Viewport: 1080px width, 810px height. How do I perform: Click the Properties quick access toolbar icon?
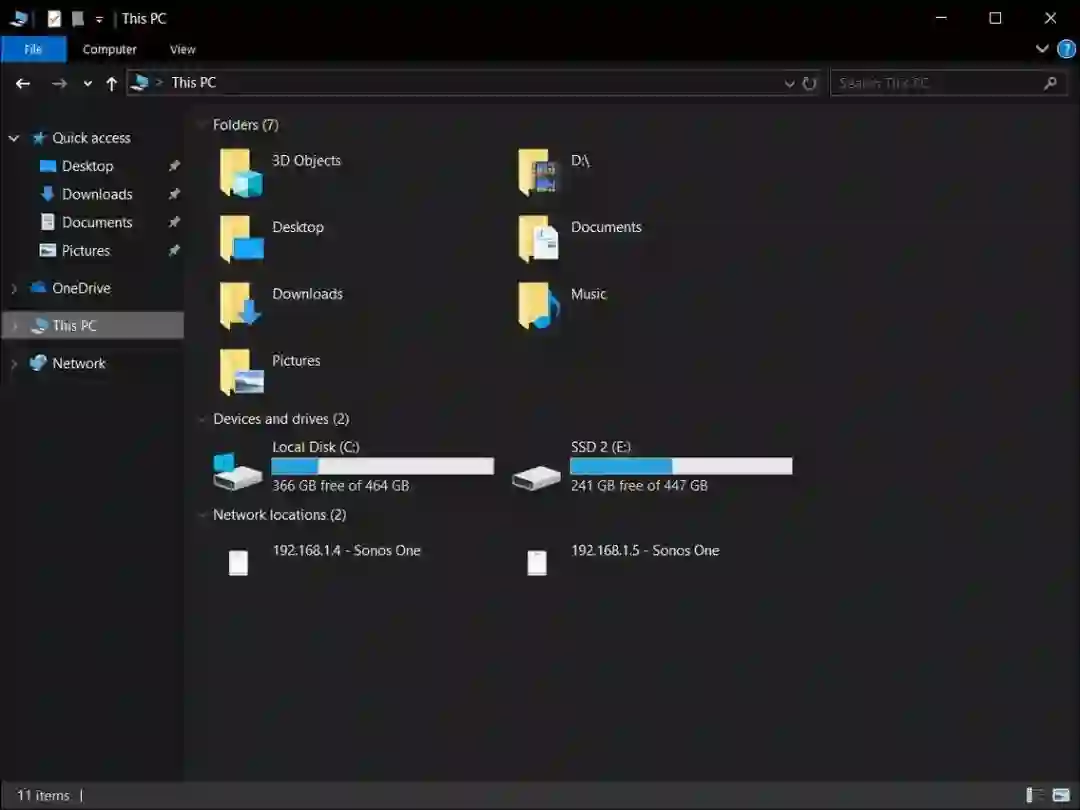click(54, 19)
